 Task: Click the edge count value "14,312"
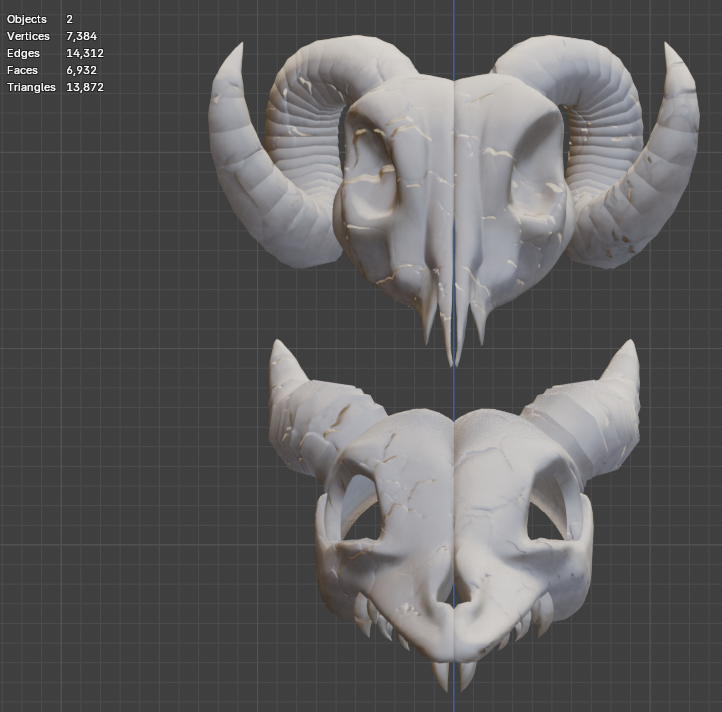[85, 53]
